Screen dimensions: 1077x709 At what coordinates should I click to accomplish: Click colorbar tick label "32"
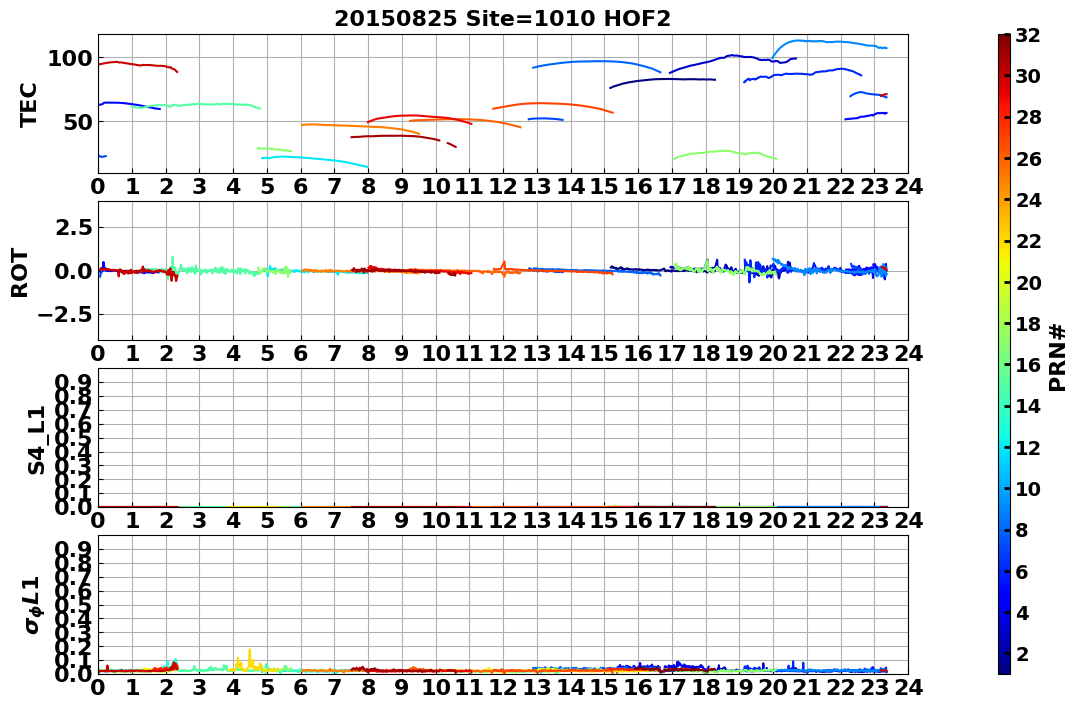[1028, 35]
